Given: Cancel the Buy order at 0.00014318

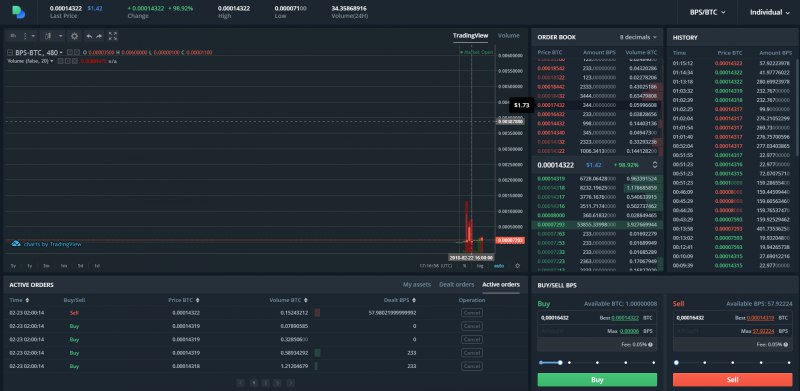Looking at the screenshot, I should tap(471, 366).
